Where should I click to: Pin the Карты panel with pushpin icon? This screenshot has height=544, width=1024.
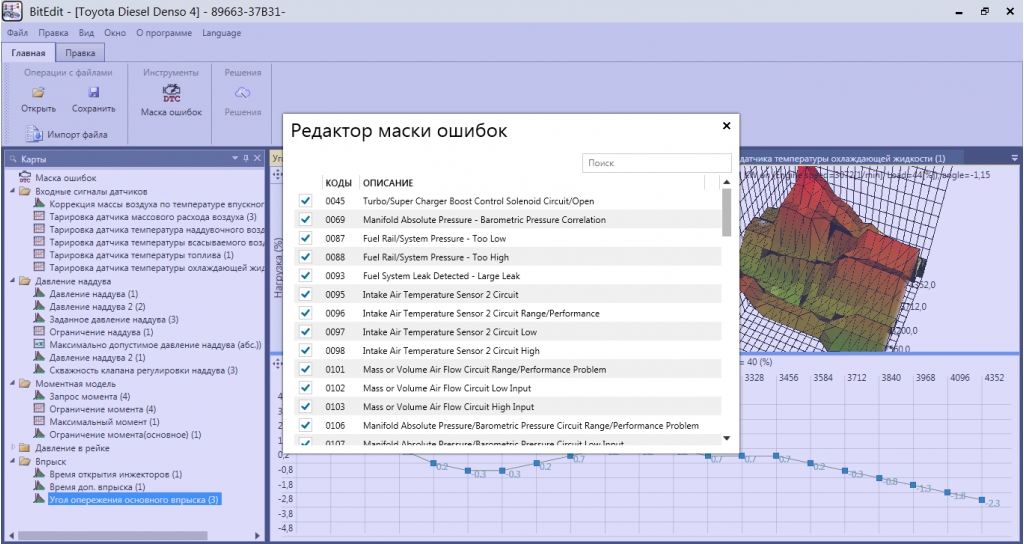click(246, 159)
